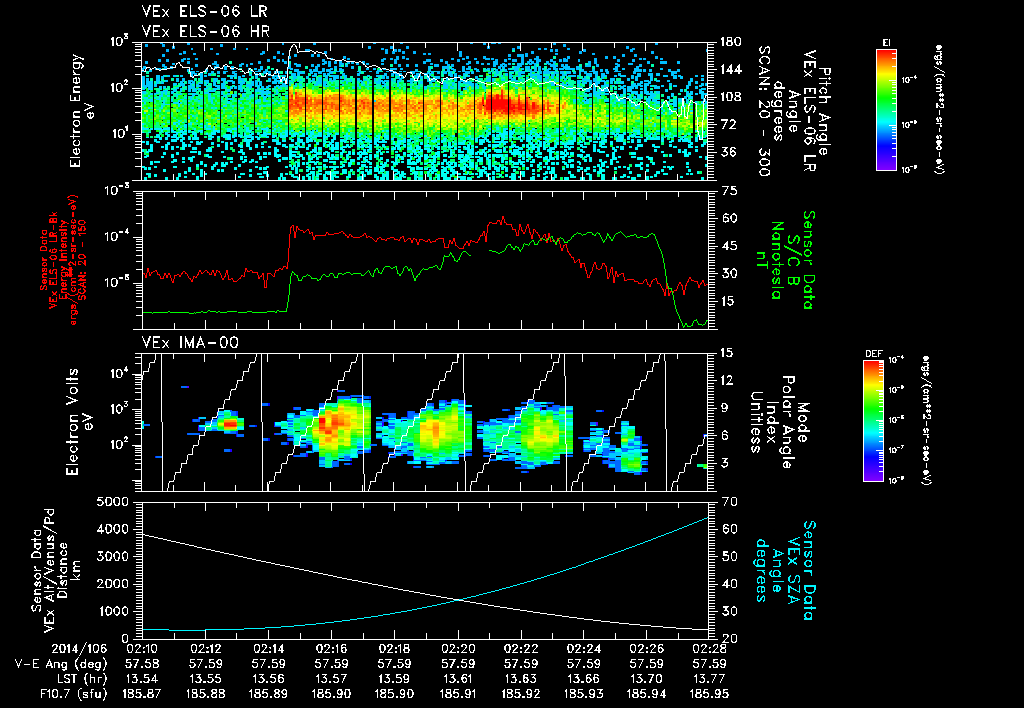
Task: Click the 02:24 time tick label
Action: 584,650
